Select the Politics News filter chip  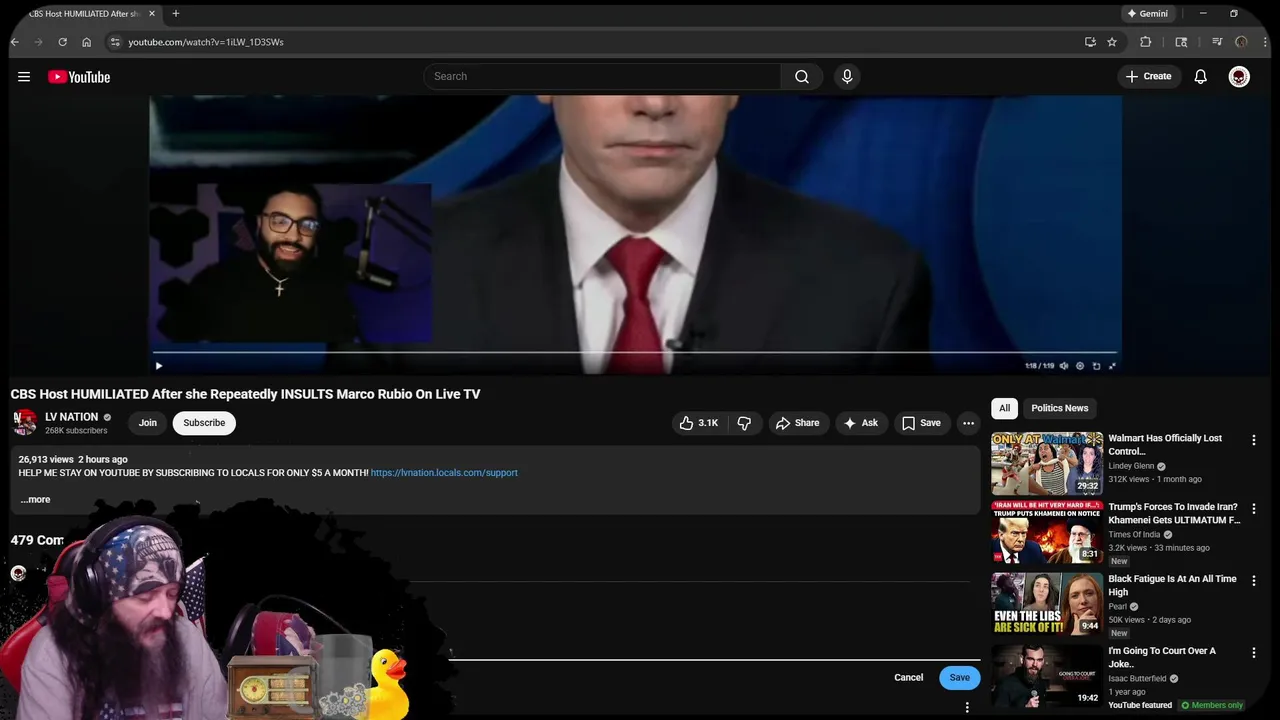(x=1059, y=408)
